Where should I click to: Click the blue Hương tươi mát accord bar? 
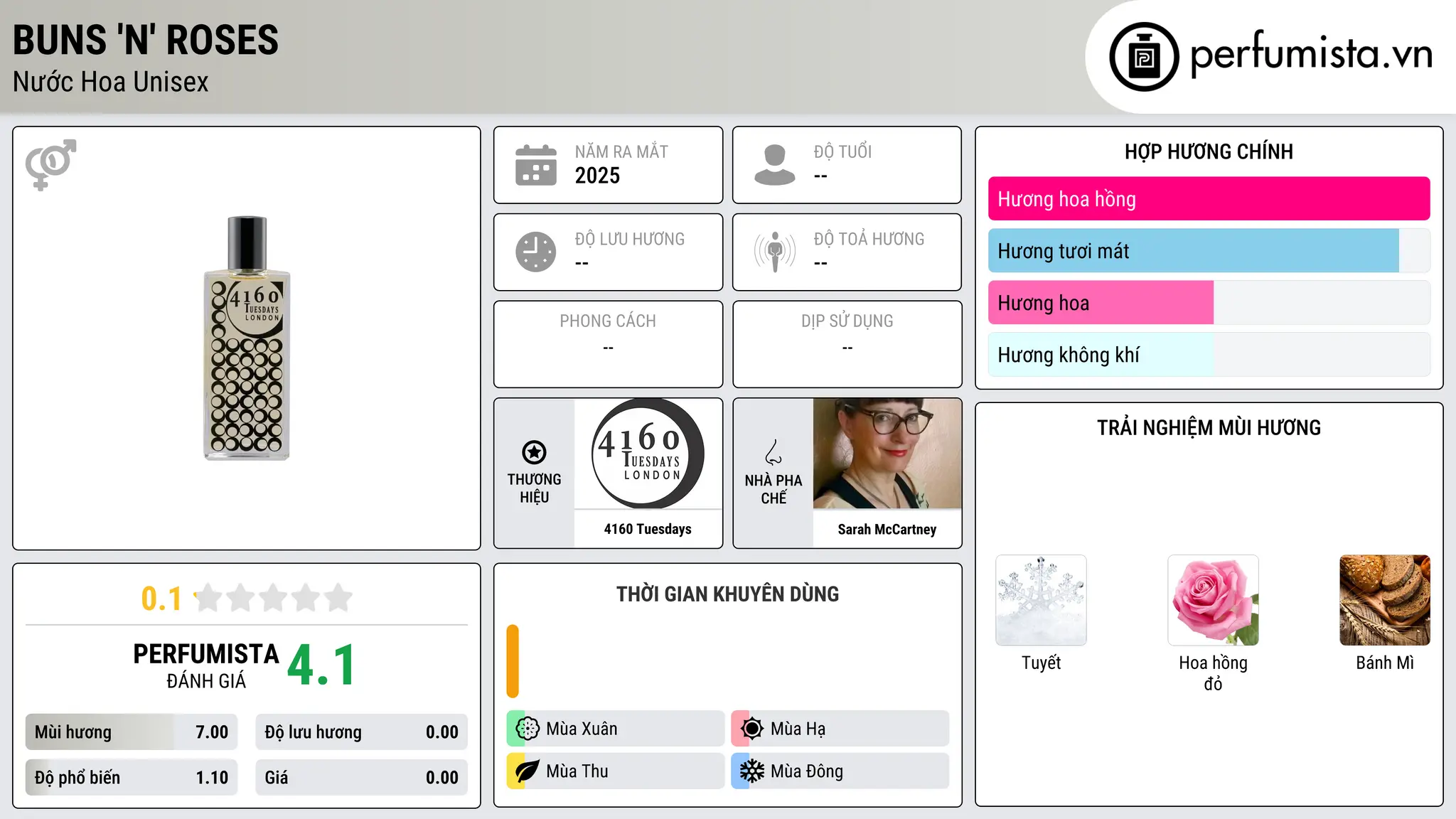(x=1209, y=251)
